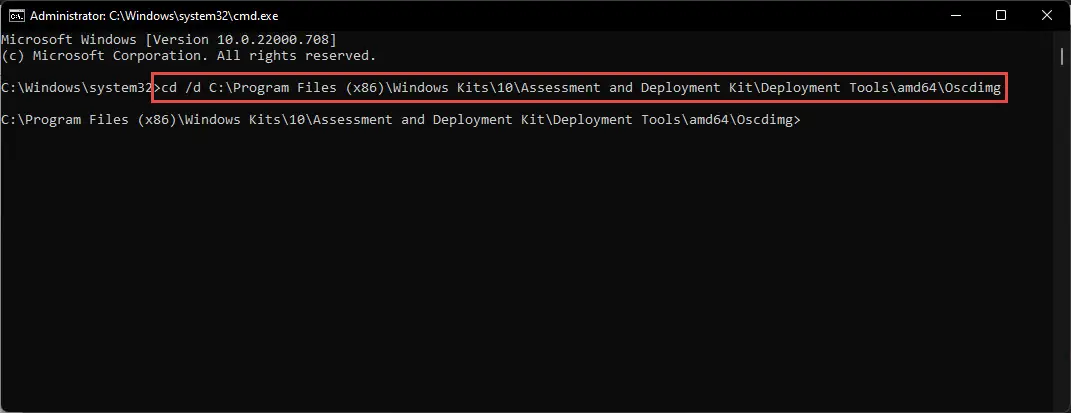
Task: Click the red-highlighted cd /d command
Action: [580, 87]
